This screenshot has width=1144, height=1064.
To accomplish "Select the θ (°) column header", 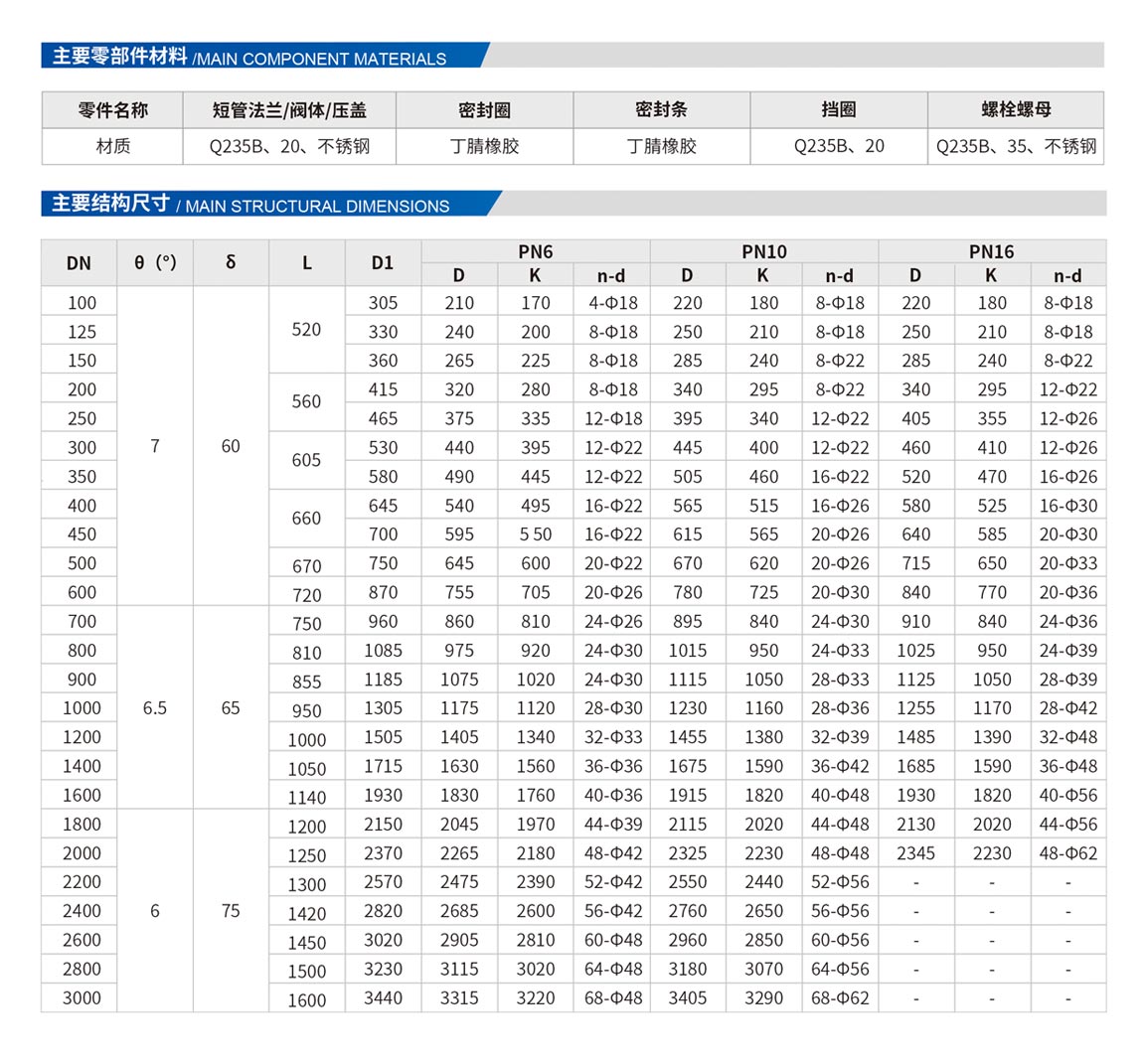I will coord(155,263).
